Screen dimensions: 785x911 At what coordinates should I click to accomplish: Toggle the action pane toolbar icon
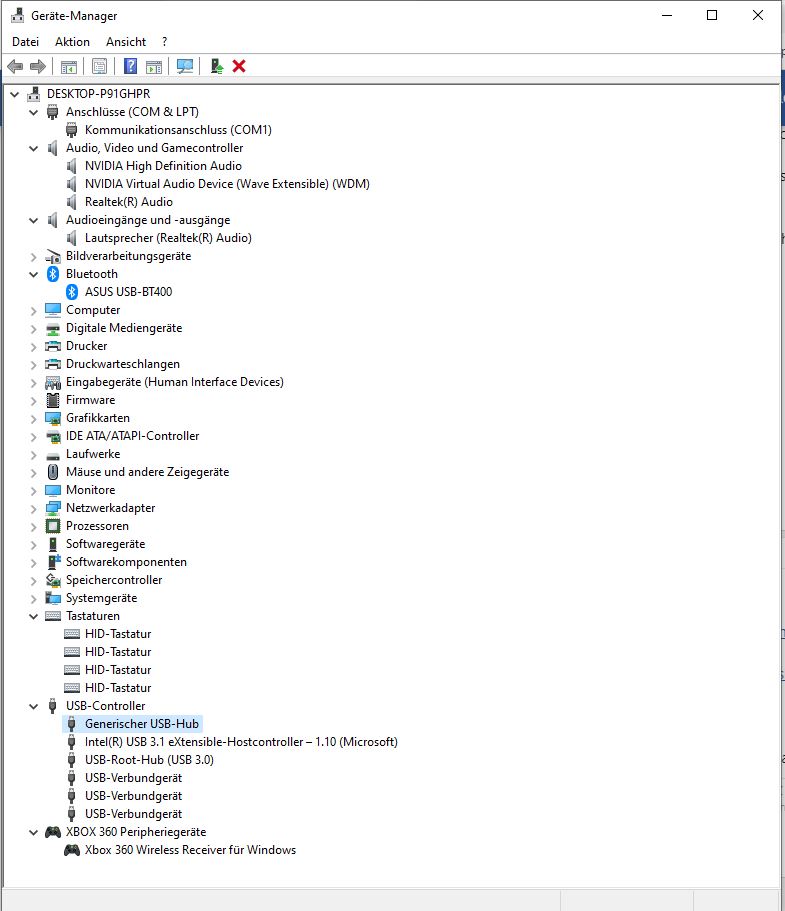click(x=154, y=66)
